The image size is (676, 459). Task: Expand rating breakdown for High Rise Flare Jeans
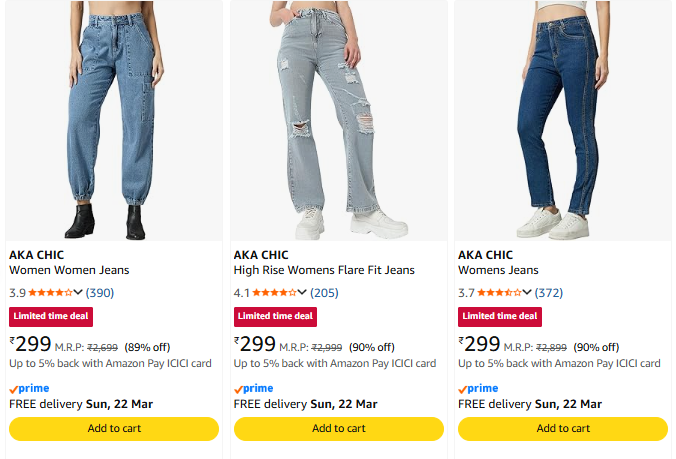click(303, 293)
